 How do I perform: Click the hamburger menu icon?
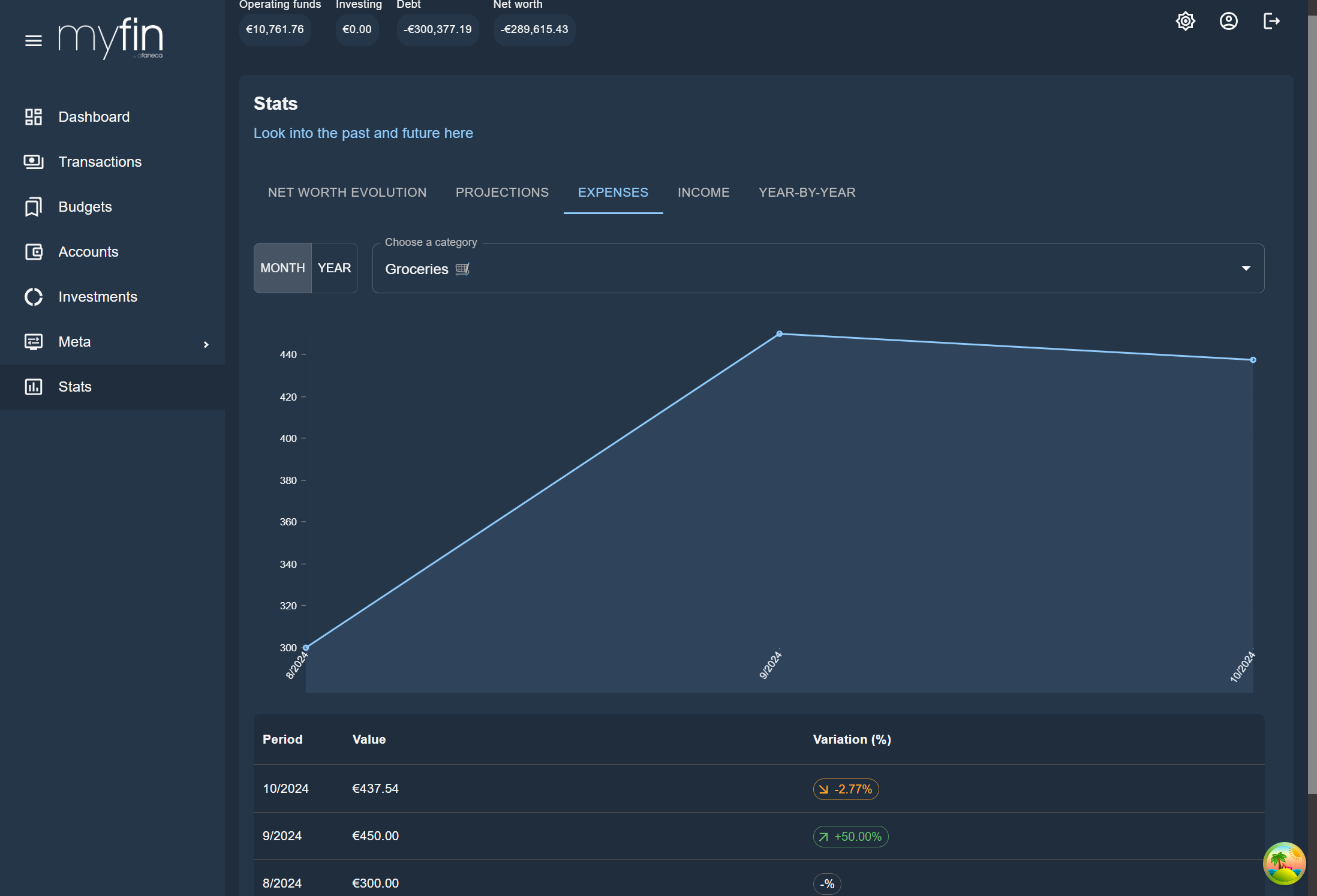coord(34,41)
